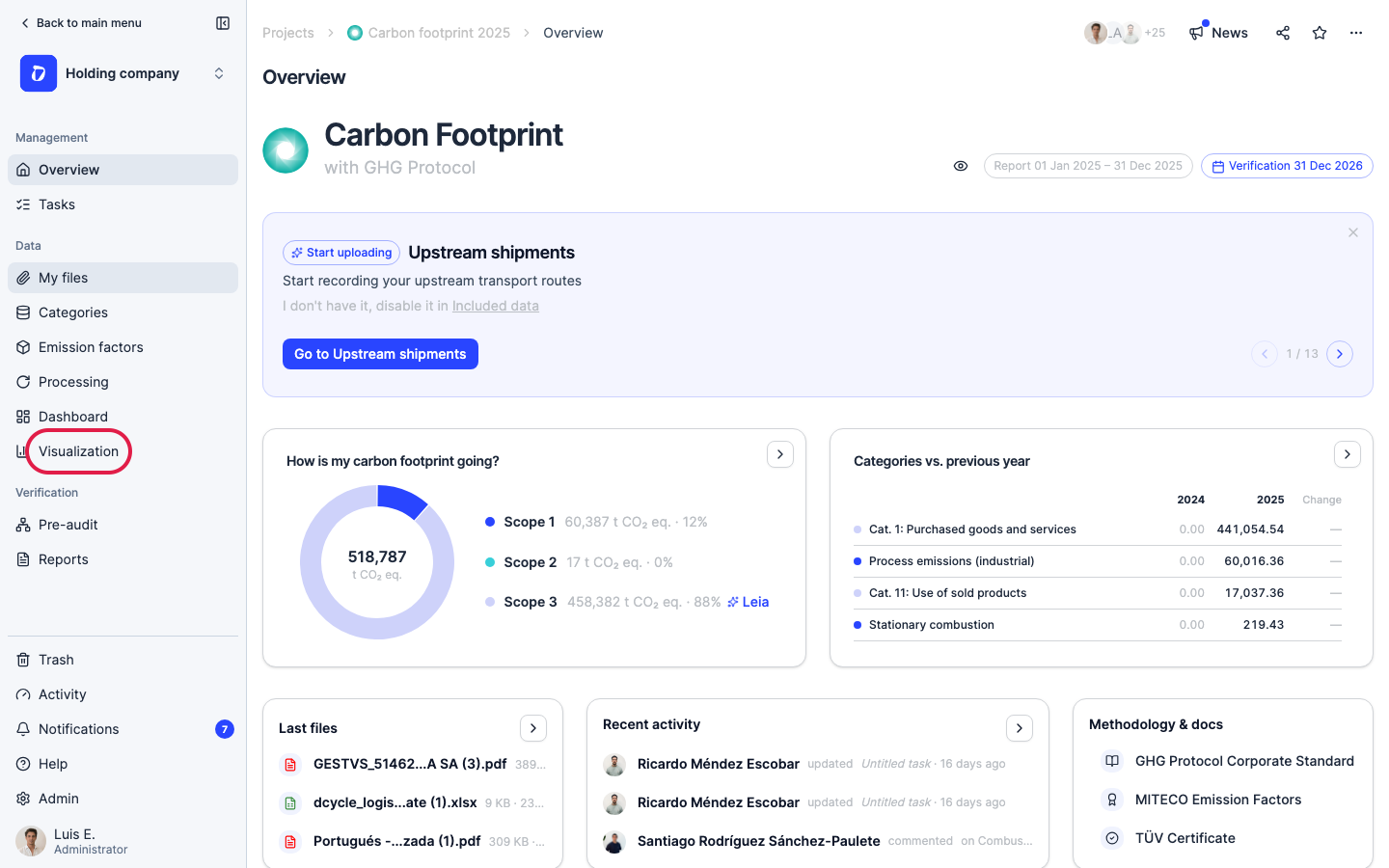
Task: Open TÜV Certificate document
Action: pyautogui.click(x=1185, y=838)
